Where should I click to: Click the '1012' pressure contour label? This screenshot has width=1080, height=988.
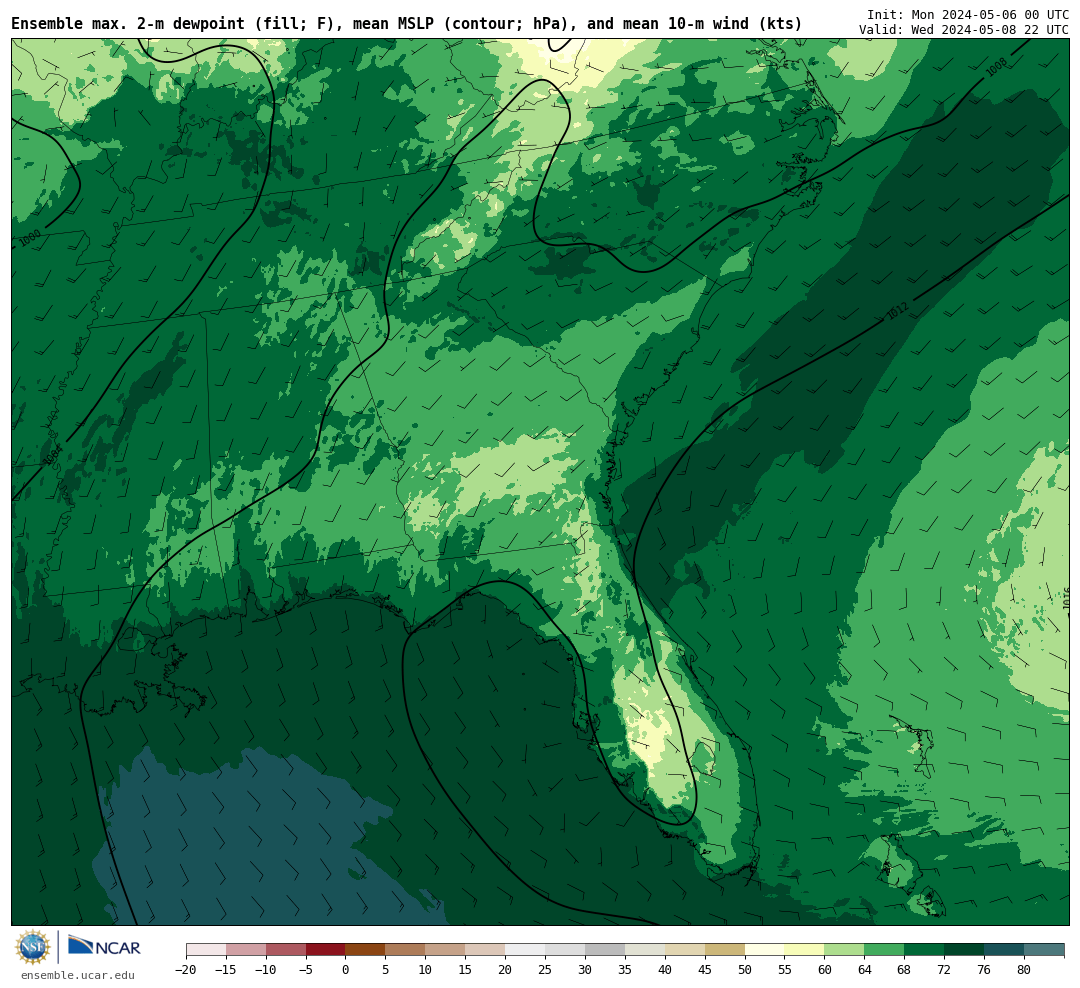point(897,311)
